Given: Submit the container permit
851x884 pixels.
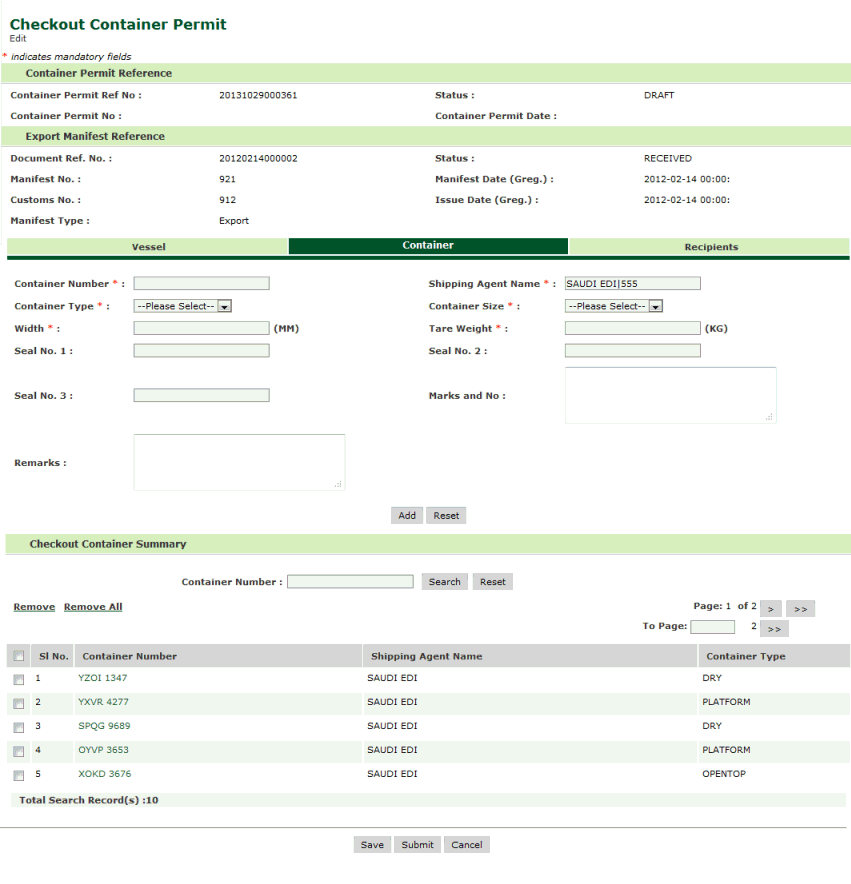Looking at the screenshot, I should point(417,845).
